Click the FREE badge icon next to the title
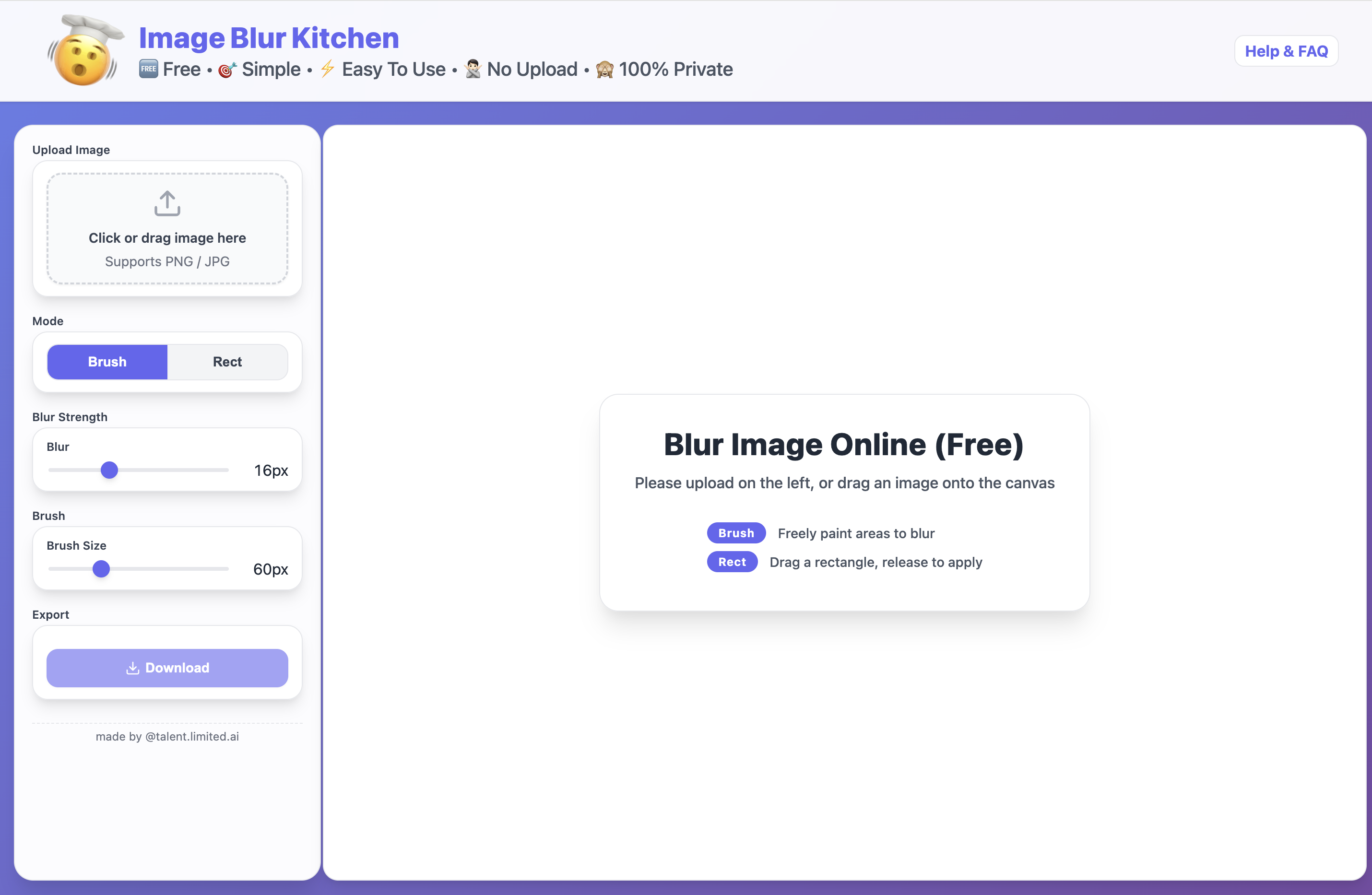Viewport: 1372px width, 895px height. point(148,69)
